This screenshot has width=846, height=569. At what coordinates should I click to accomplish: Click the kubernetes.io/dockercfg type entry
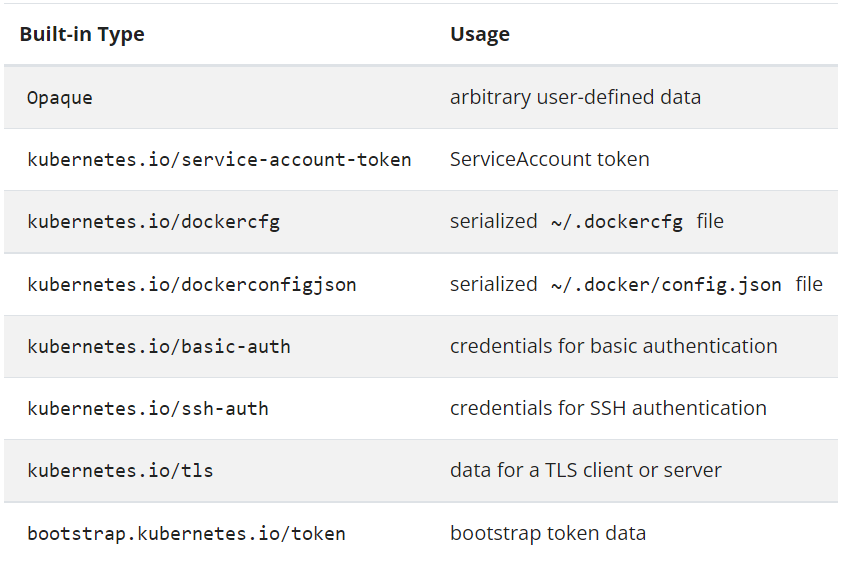click(x=154, y=222)
